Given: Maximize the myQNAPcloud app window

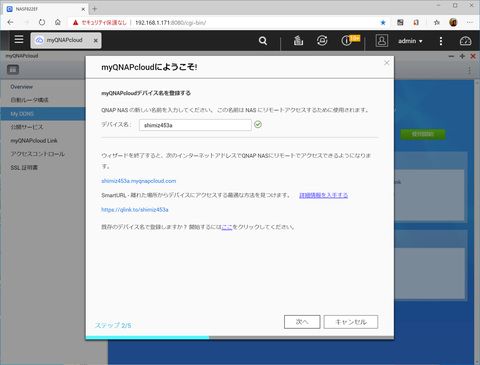Looking at the screenshot, I should click(462, 56).
